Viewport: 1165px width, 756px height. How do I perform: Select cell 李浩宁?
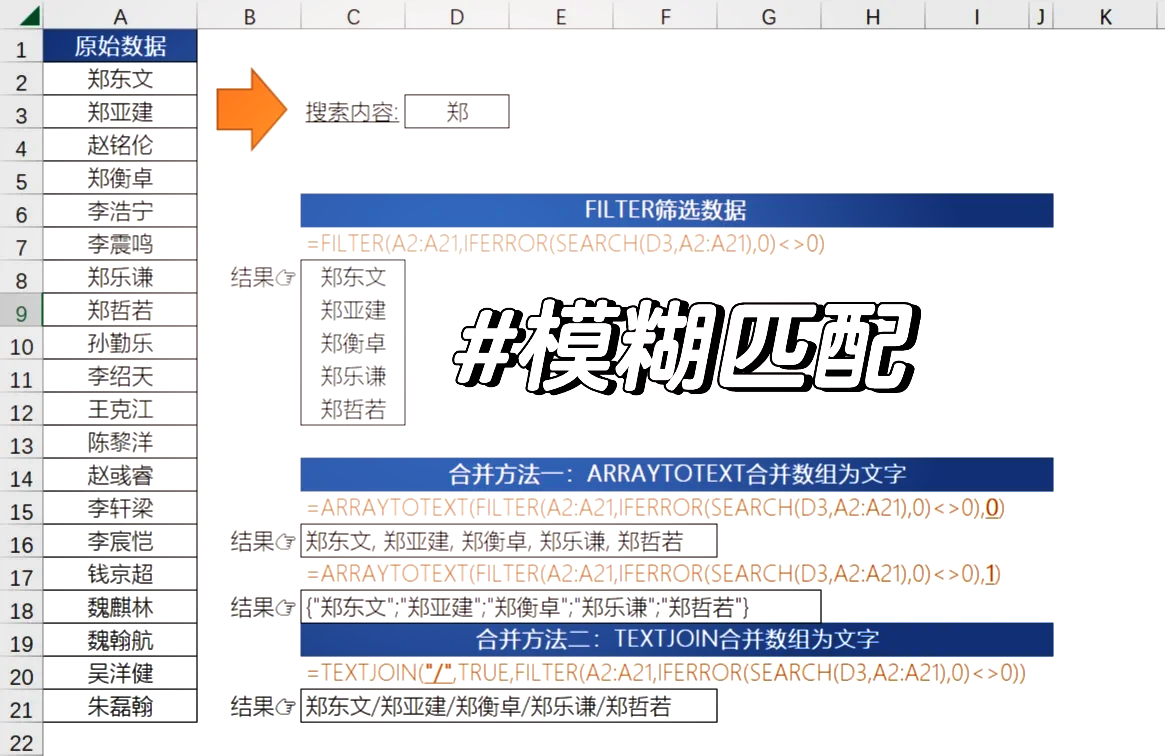[x=120, y=211]
